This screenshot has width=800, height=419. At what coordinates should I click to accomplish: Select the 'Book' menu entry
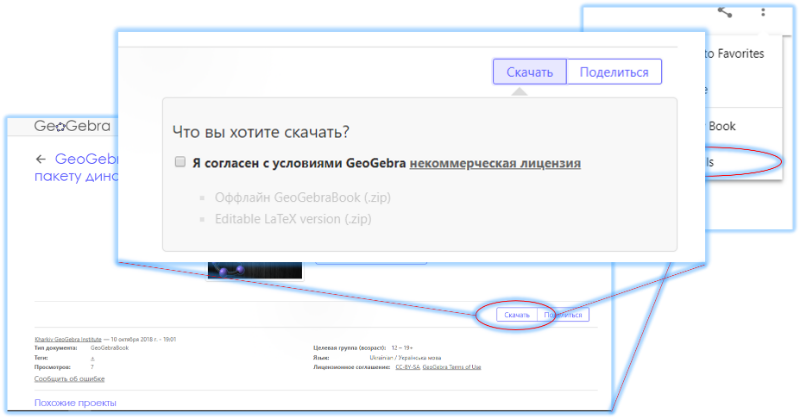(722, 126)
